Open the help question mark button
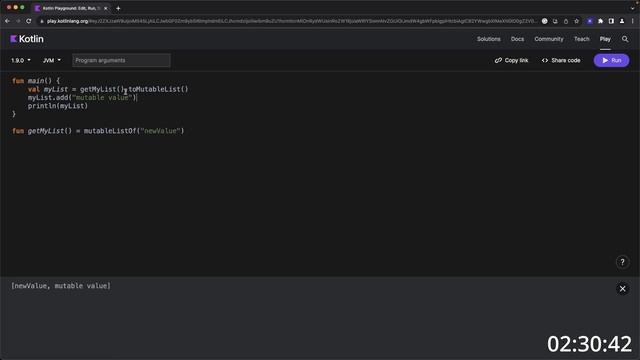Screen dimensions: 640x360 [x=622, y=262]
